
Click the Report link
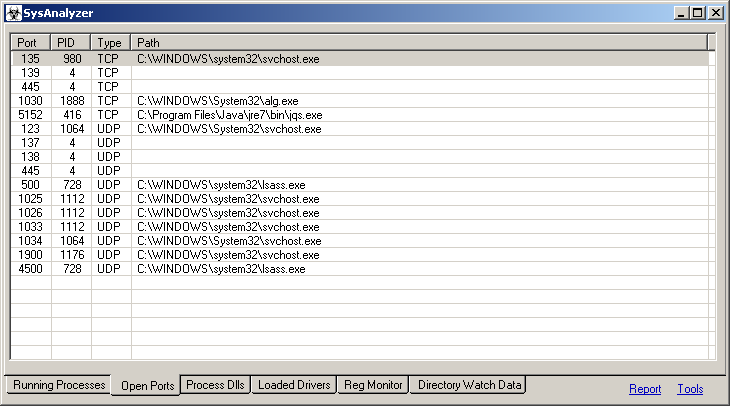645,389
